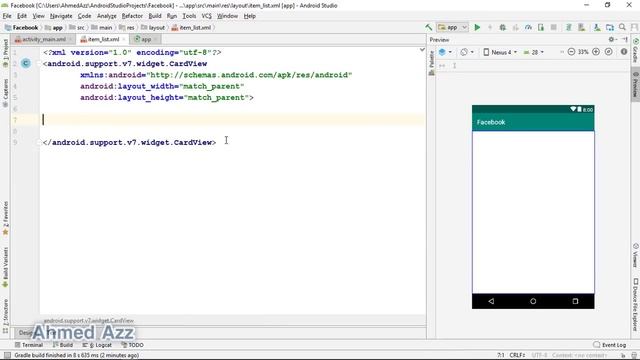Click layout in the breadcrumb path
This screenshot has height=360, width=640.
click(153, 28)
